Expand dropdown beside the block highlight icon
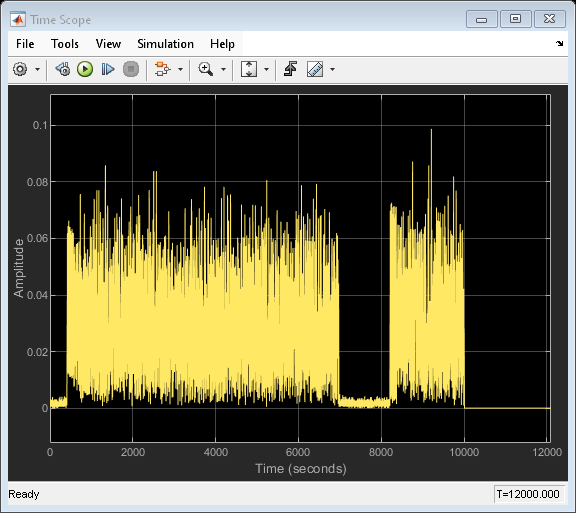Viewport: 576px width, 513px height. pos(180,69)
